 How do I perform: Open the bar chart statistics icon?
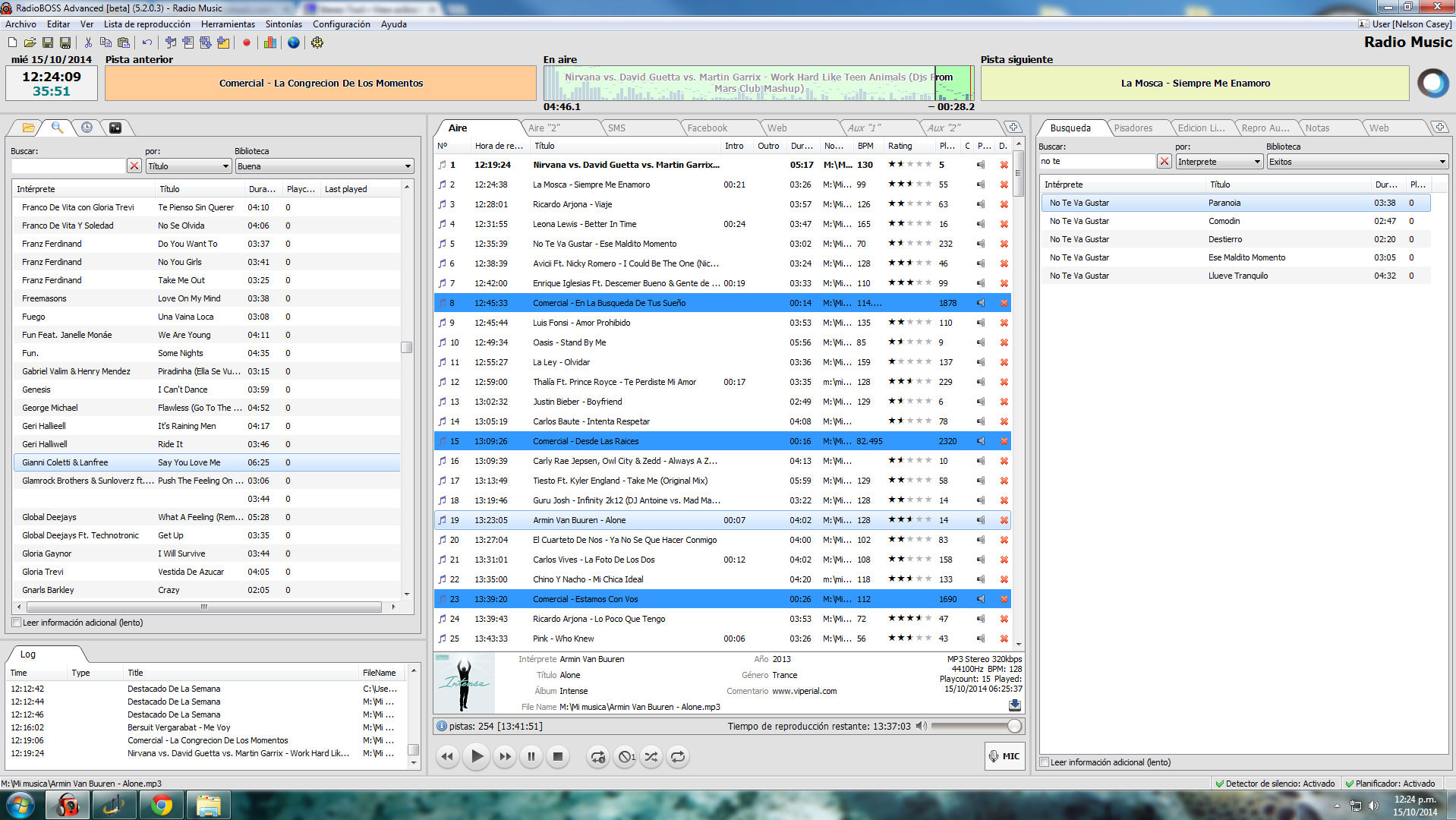coord(270,43)
